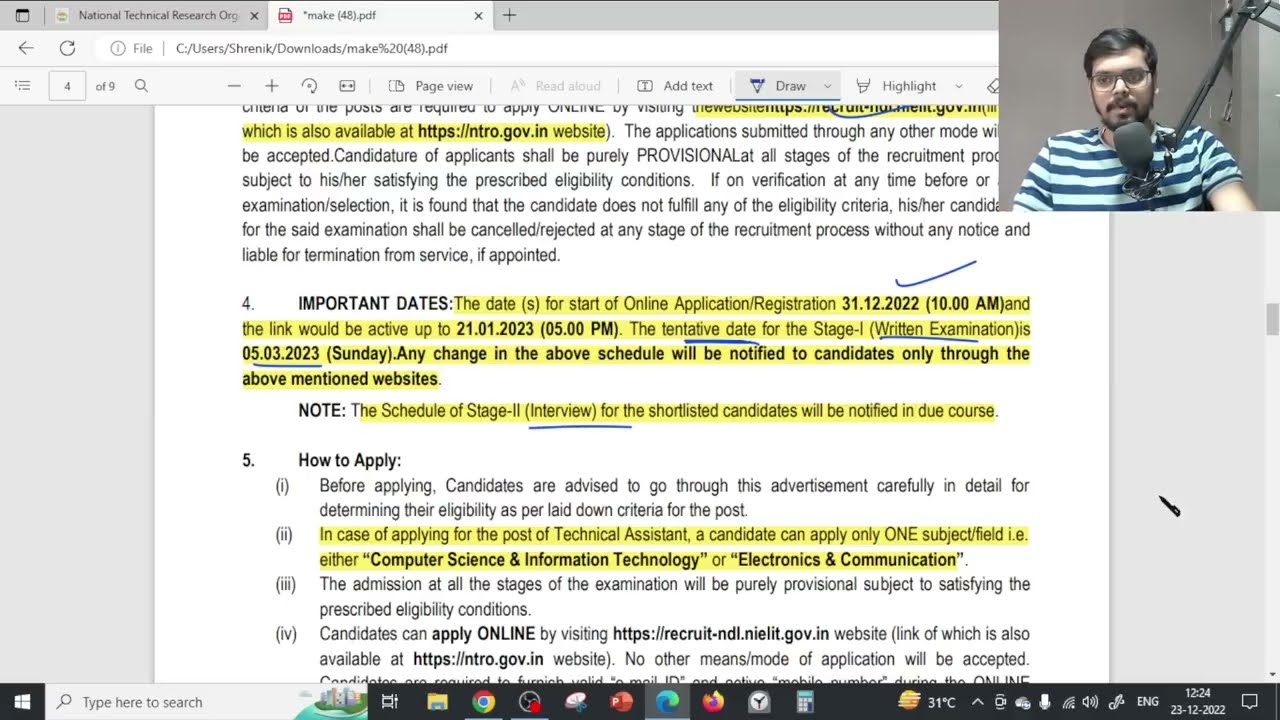The image size is (1280, 720).
Task: Click the IMPORTANT DATES heading
Action: click(375, 304)
